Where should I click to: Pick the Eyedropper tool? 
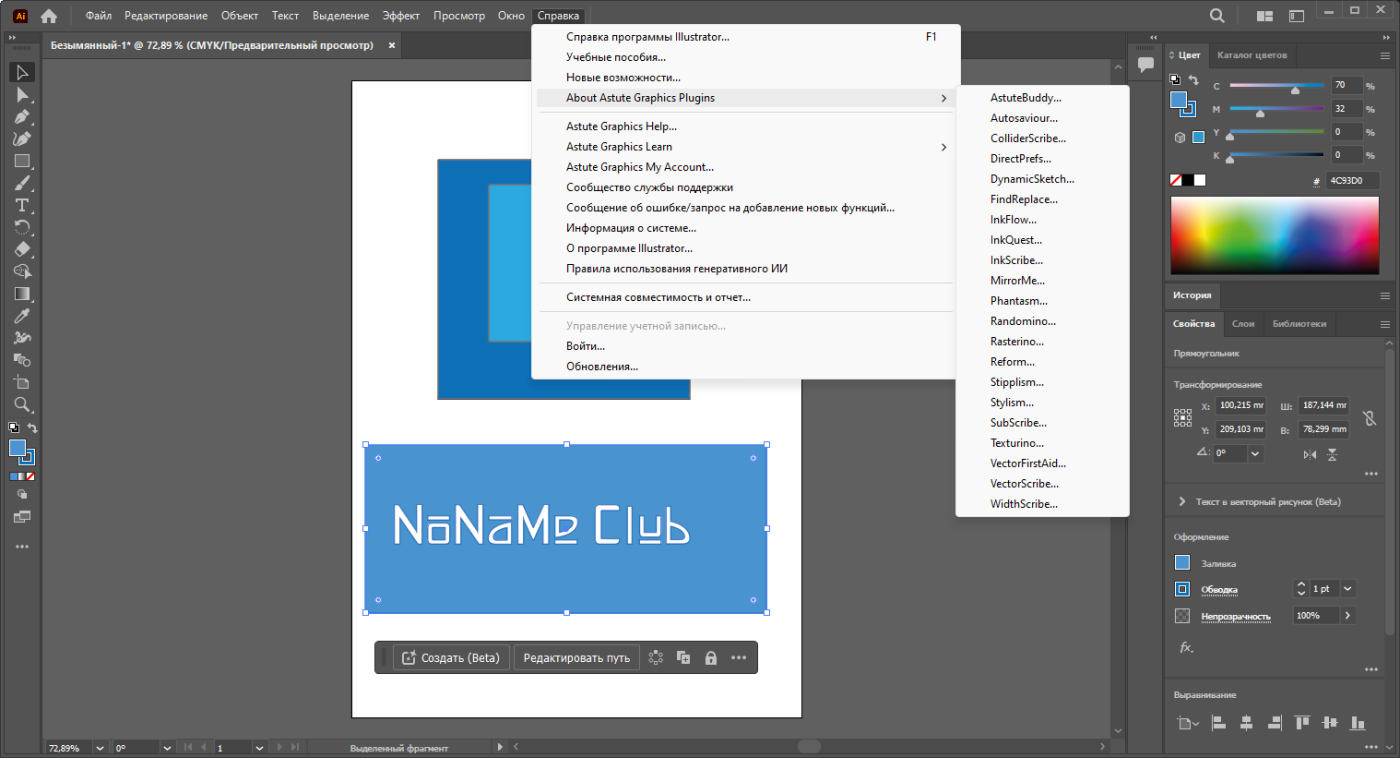[22, 316]
